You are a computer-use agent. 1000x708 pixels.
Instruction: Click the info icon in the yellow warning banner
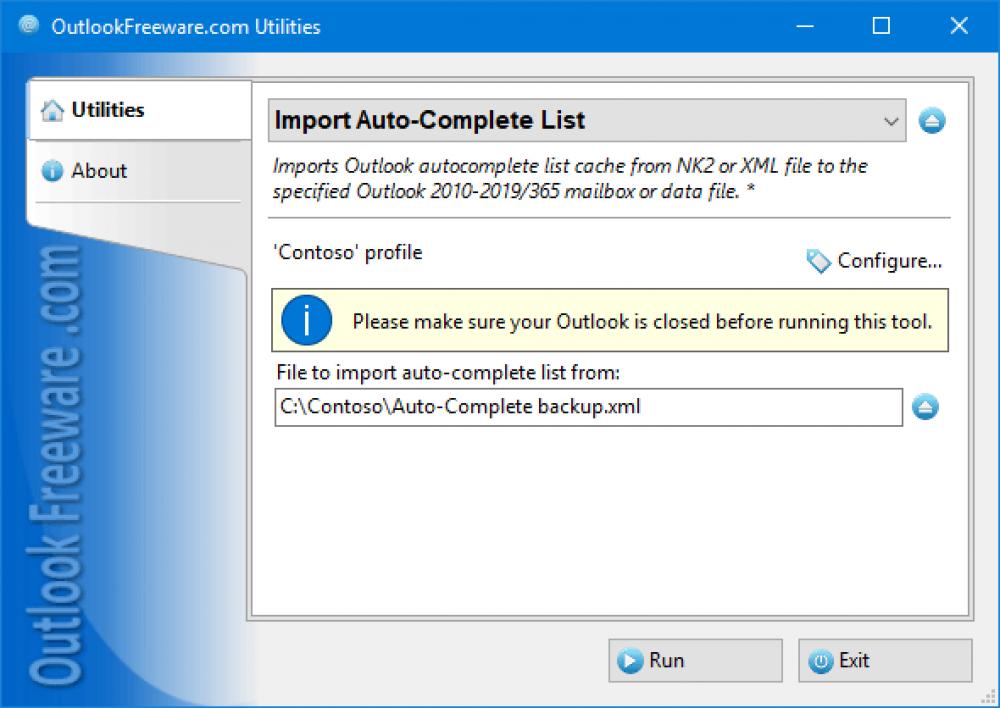pyautogui.click(x=306, y=320)
